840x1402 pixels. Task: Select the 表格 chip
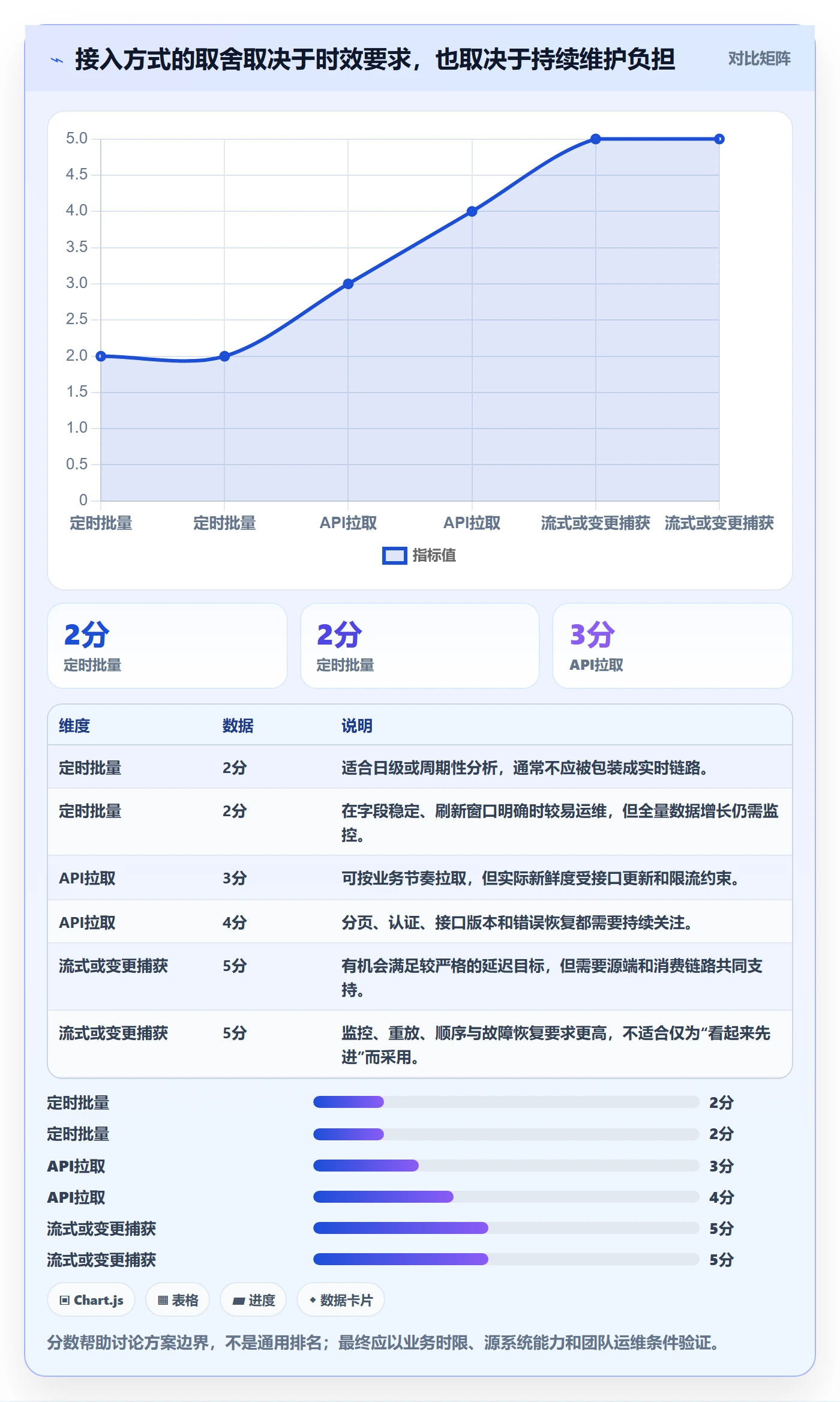point(178,1300)
